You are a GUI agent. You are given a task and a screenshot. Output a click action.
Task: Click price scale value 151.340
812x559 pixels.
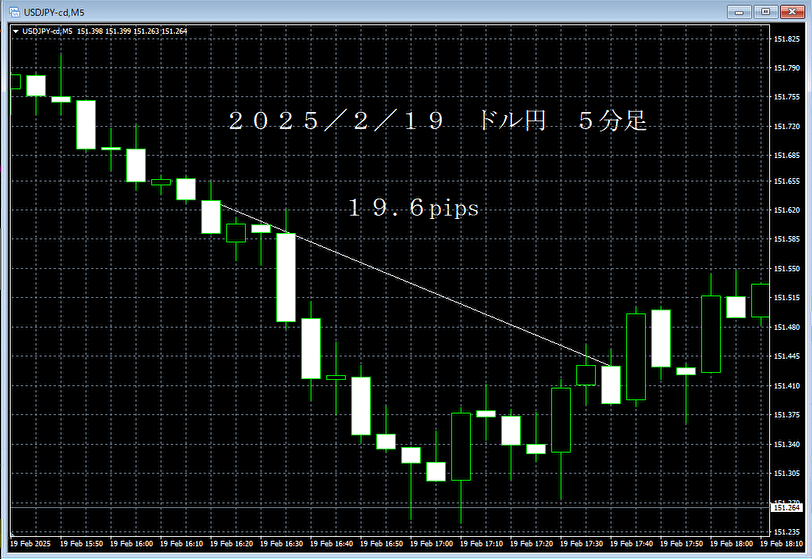point(787,445)
